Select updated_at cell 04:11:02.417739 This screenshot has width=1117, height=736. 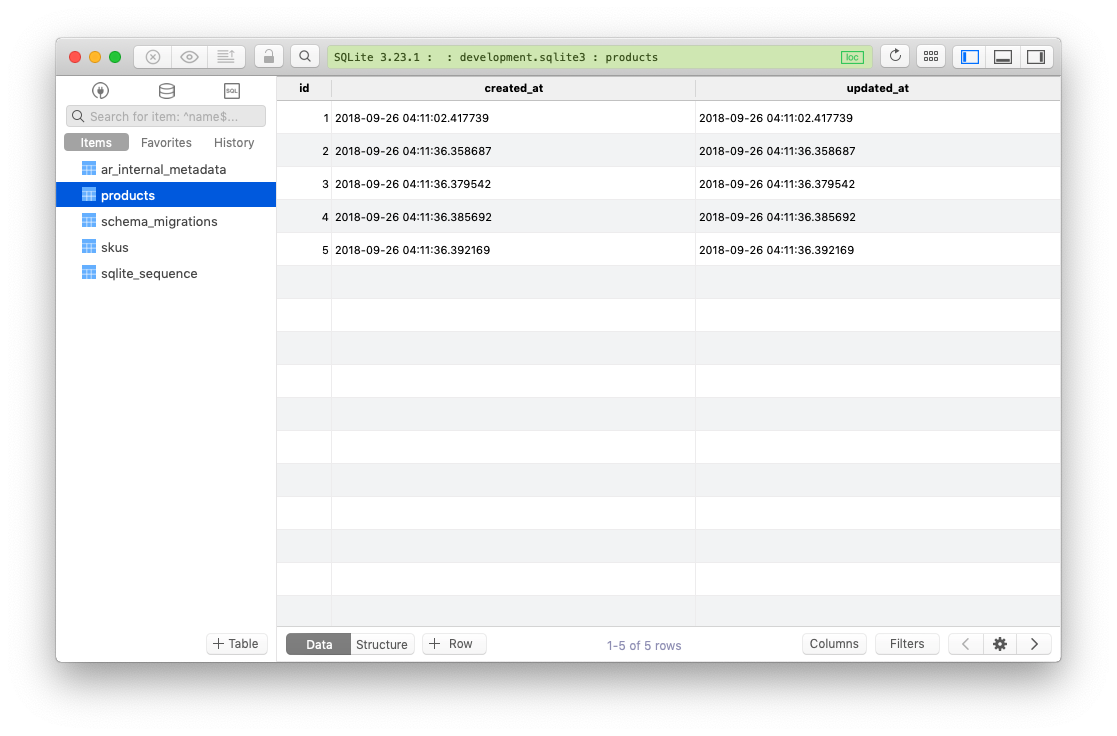click(878, 118)
